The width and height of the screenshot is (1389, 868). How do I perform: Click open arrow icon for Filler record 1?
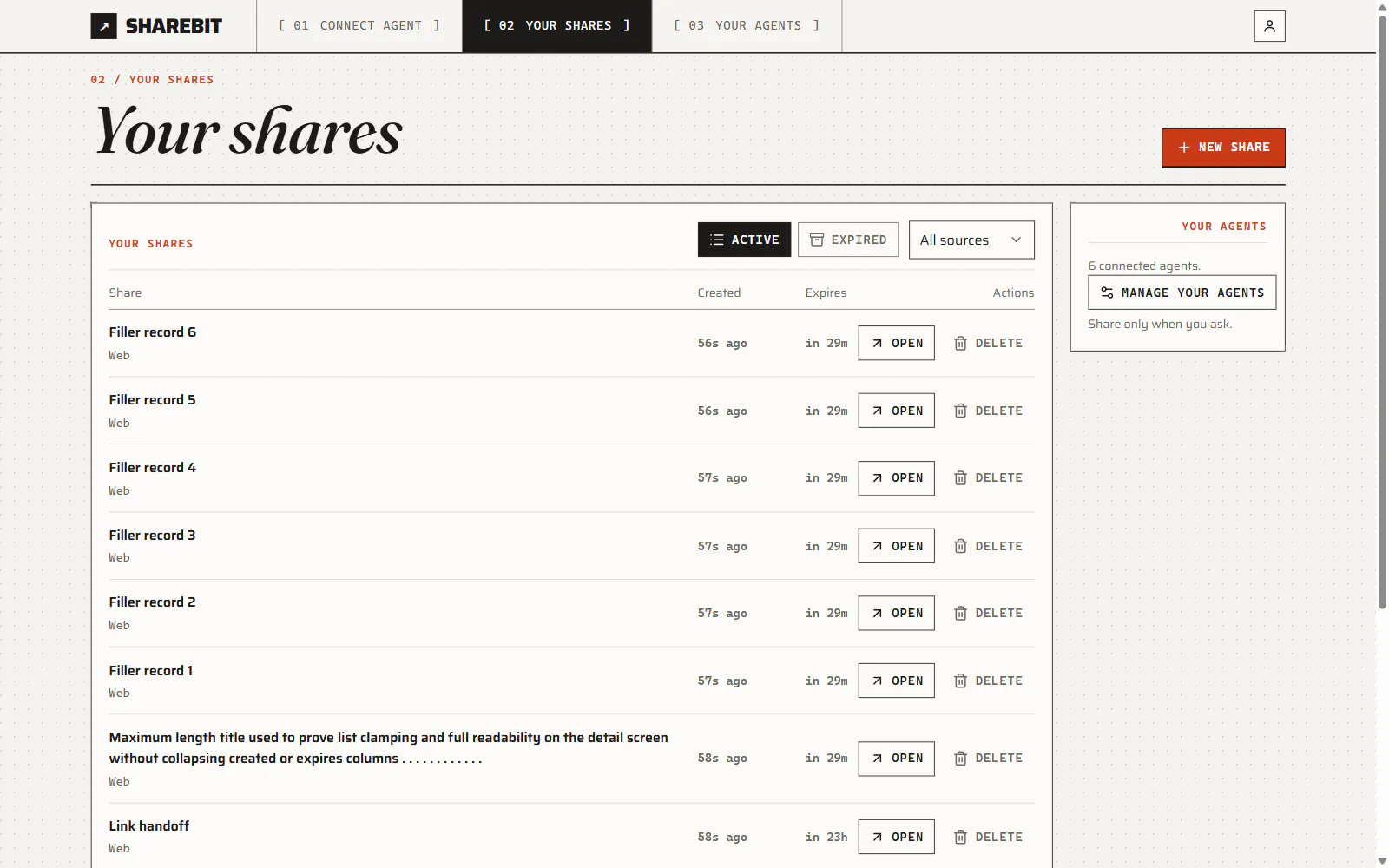point(878,681)
